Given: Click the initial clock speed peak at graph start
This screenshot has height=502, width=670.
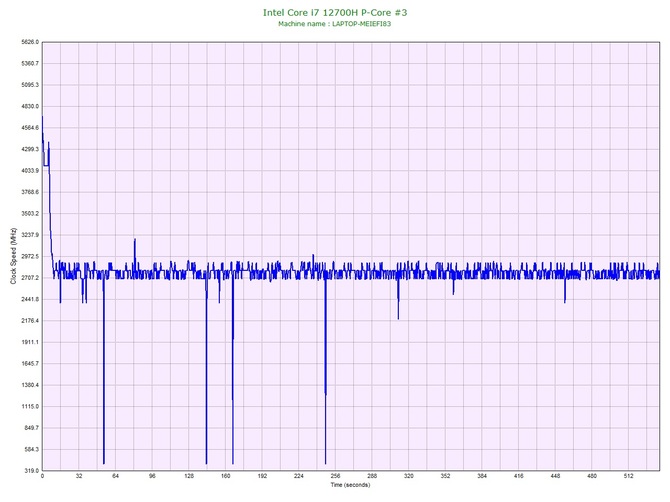Looking at the screenshot, I should click(x=42, y=120).
